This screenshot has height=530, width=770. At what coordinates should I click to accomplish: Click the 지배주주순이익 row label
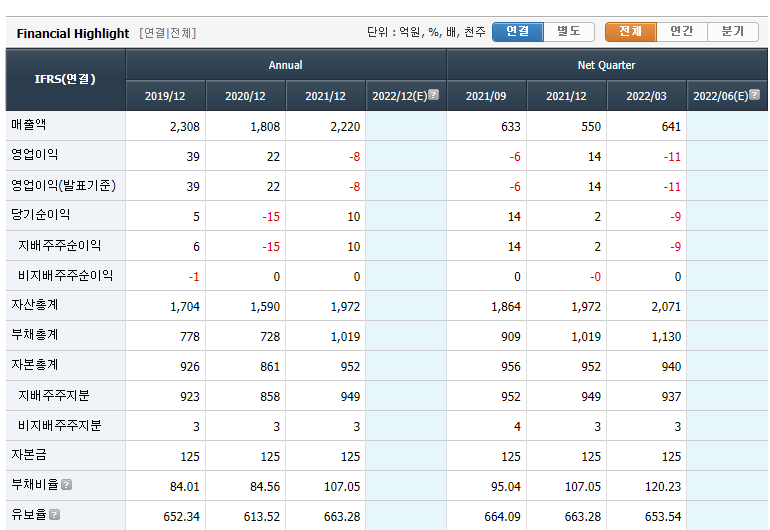(59, 245)
